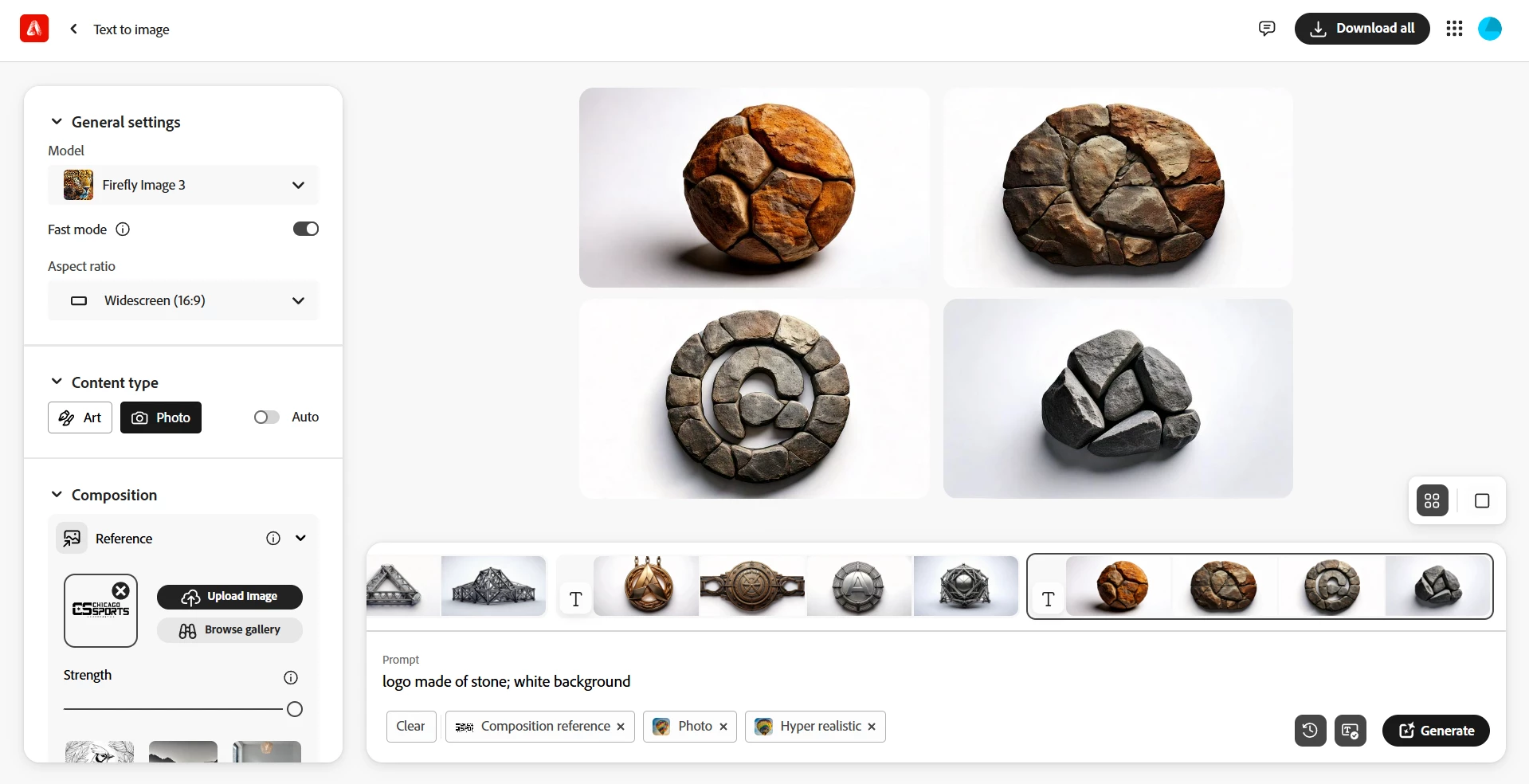The width and height of the screenshot is (1529, 784).
Task: Switch to grid view layout
Action: click(x=1432, y=501)
